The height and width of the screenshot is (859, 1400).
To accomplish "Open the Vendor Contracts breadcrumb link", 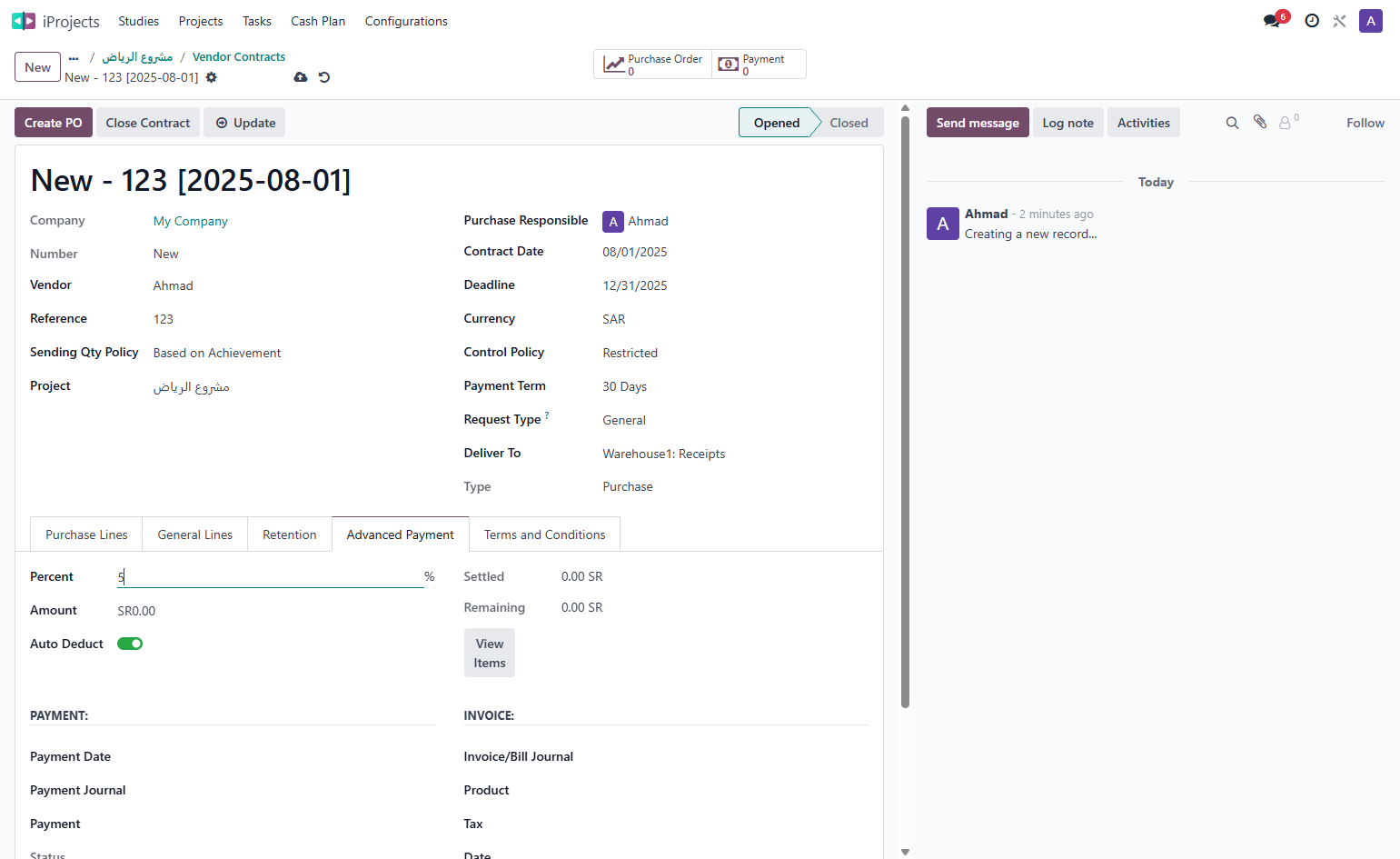I will (x=239, y=56).
